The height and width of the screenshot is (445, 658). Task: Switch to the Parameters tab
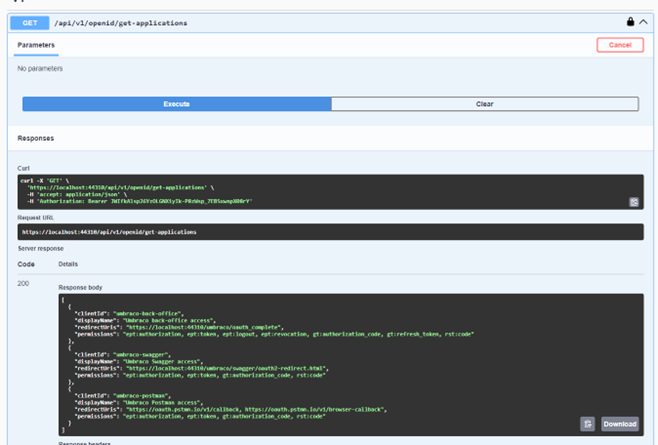click(36, 45)
